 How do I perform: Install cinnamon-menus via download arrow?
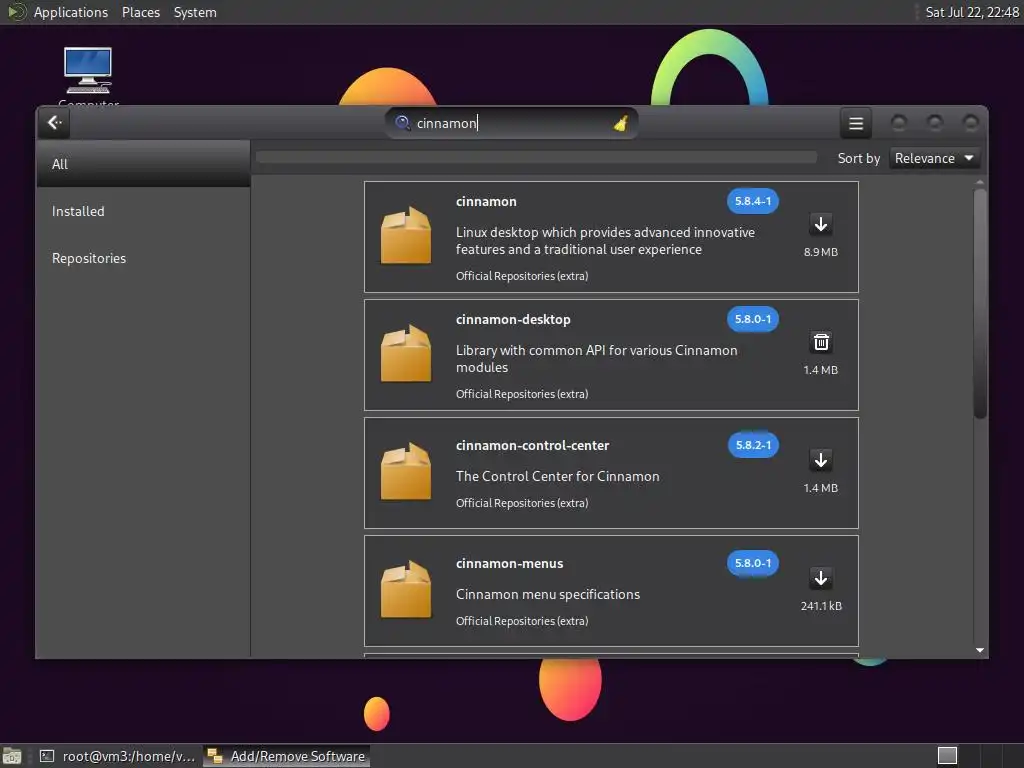pyautogui.click(x=821, y=578)
